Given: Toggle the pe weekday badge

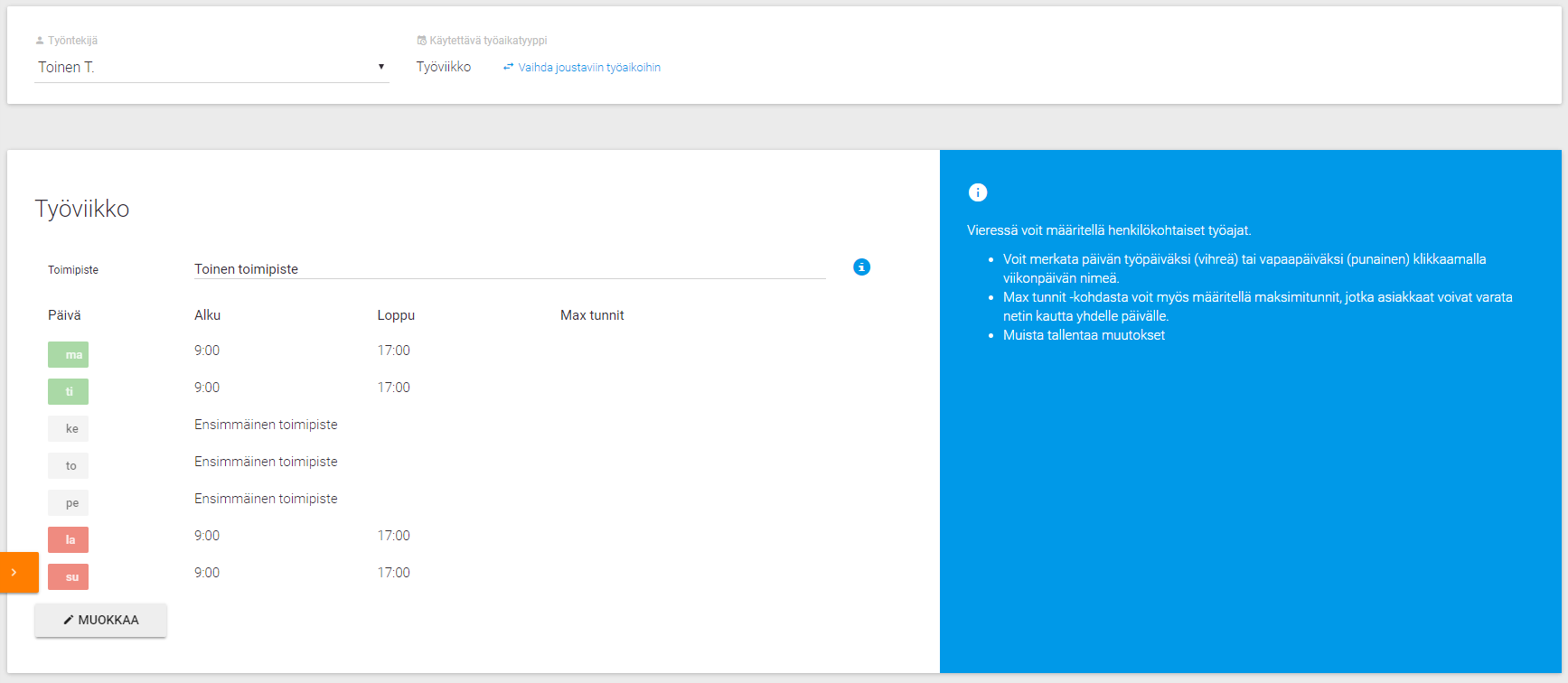Looking at the screenshot, I should pyautogui.click(x=68, y=503).
